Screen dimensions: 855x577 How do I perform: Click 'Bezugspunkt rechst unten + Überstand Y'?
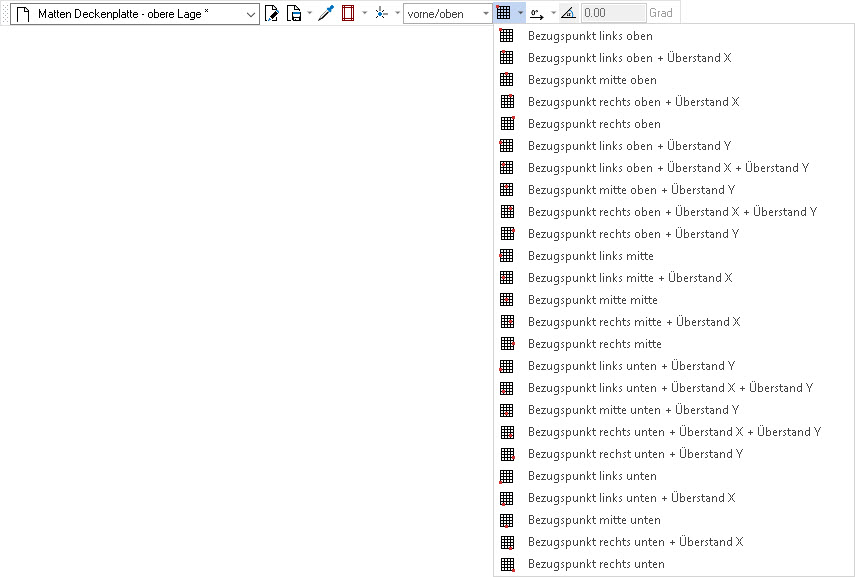pyautogui.click(x=674, y=454)
